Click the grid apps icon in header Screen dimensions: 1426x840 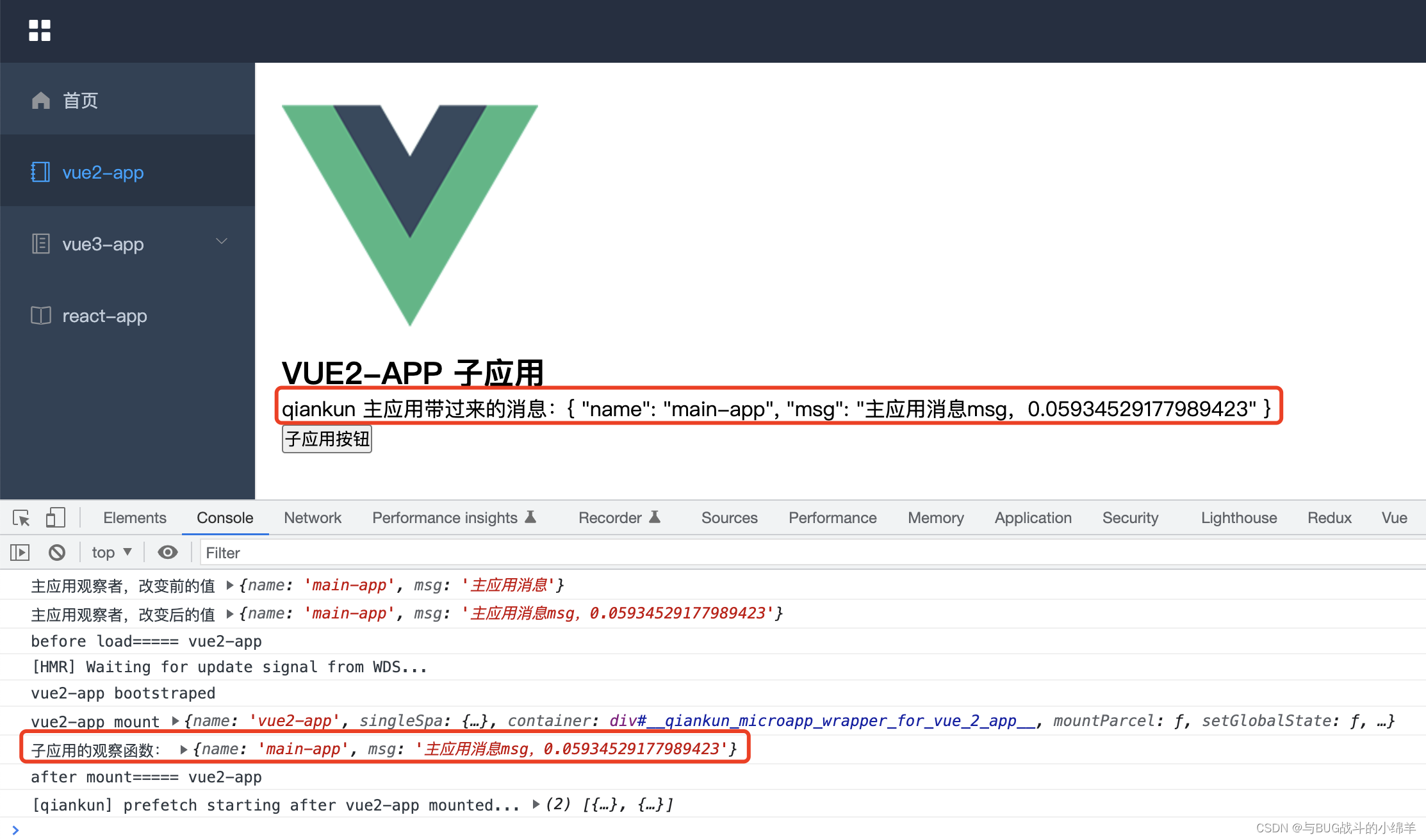[40, 30]
